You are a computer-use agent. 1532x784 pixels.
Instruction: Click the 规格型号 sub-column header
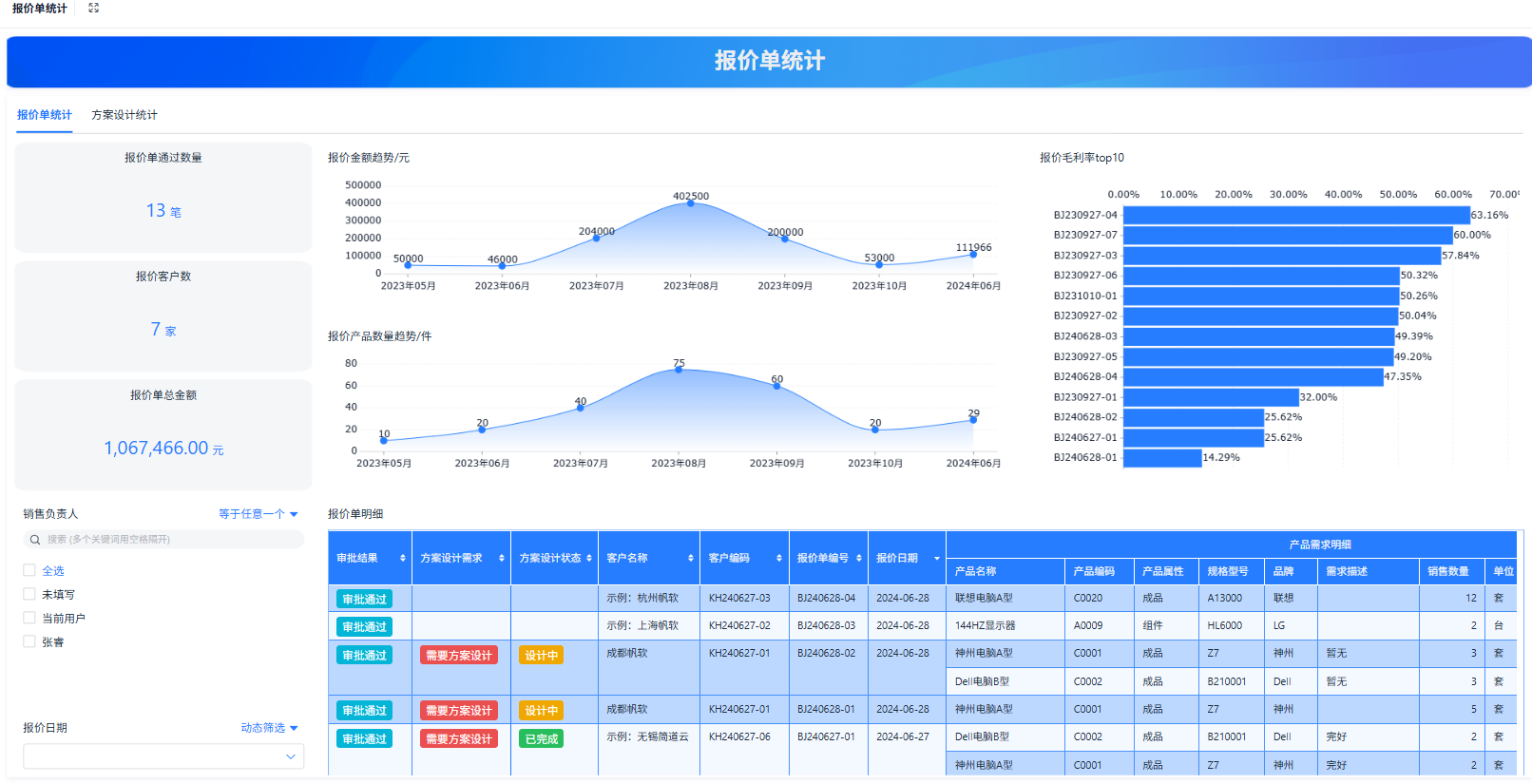(x=1228, y=572)
